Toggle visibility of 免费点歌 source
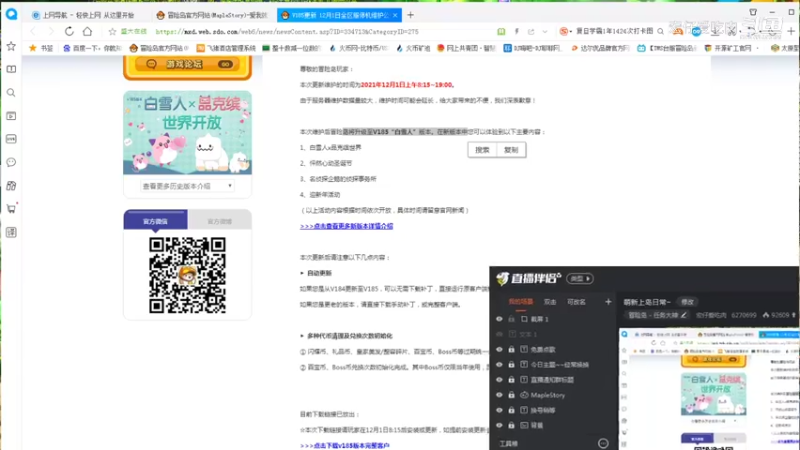800x450 pixels. [499, 349]
